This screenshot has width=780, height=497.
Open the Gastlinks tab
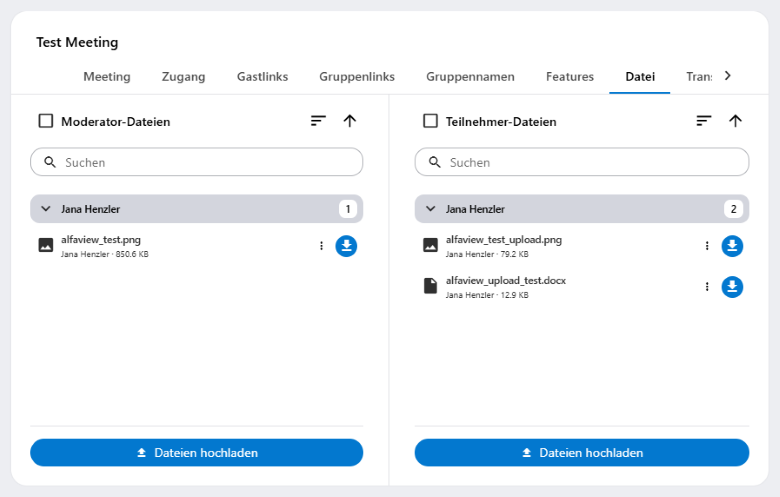pos(263,77)
